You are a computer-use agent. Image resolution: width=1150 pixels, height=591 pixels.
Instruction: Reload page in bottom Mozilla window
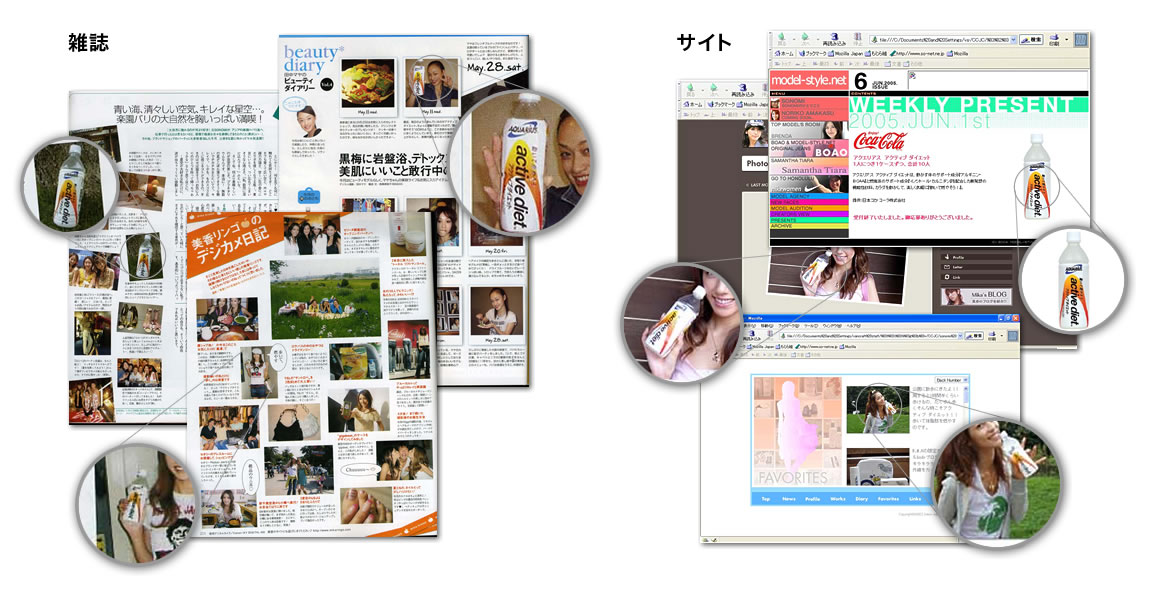752,337
